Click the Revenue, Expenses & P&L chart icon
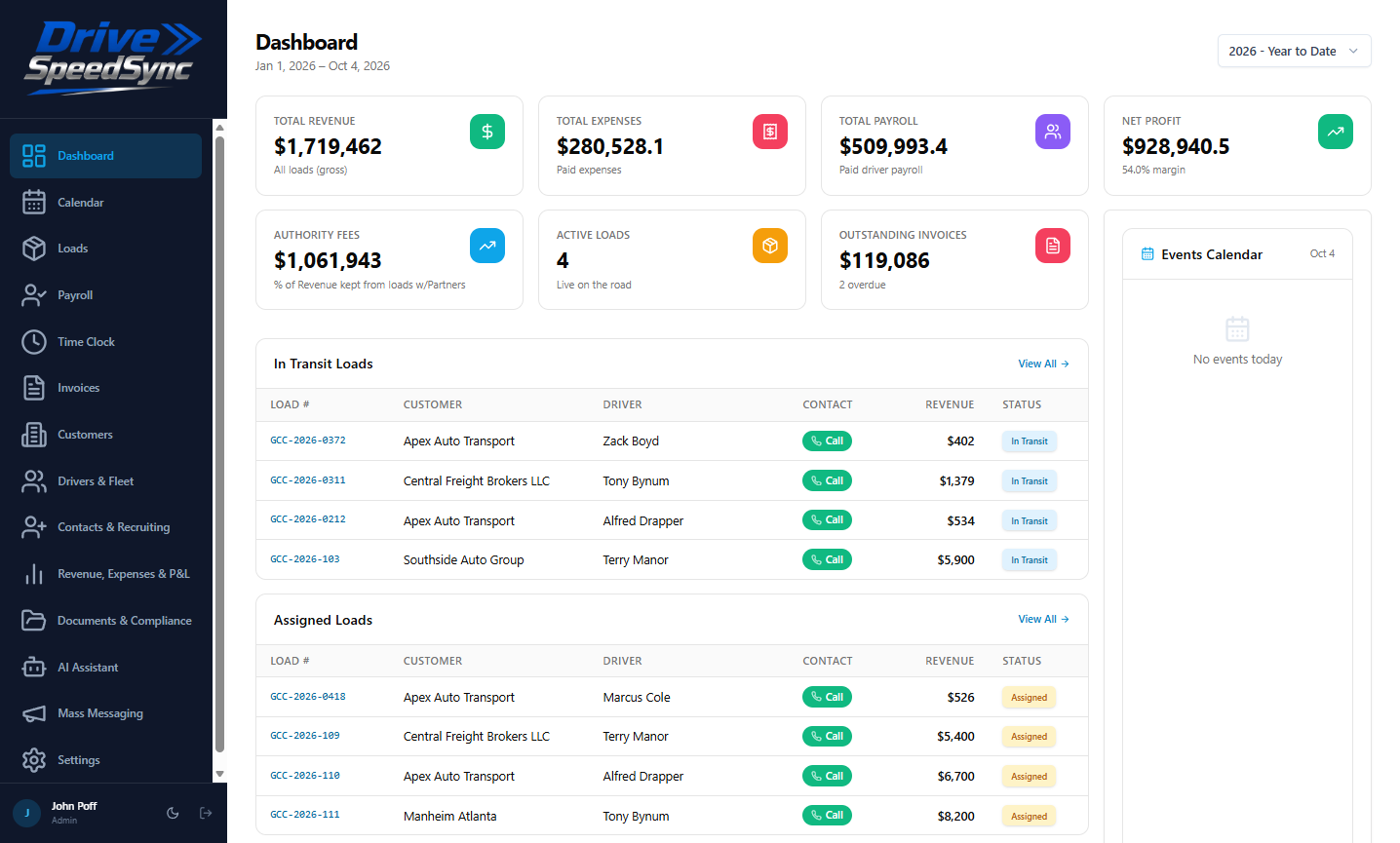Viewport: 1400px width, 843px height. click(x=34, y=574)
